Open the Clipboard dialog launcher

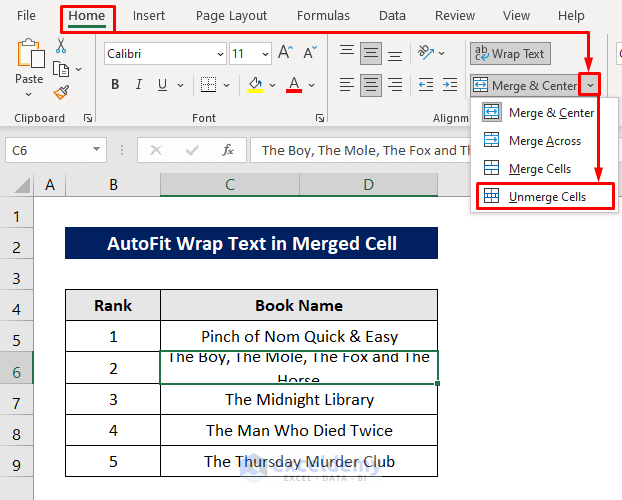(x=88, y=118)
